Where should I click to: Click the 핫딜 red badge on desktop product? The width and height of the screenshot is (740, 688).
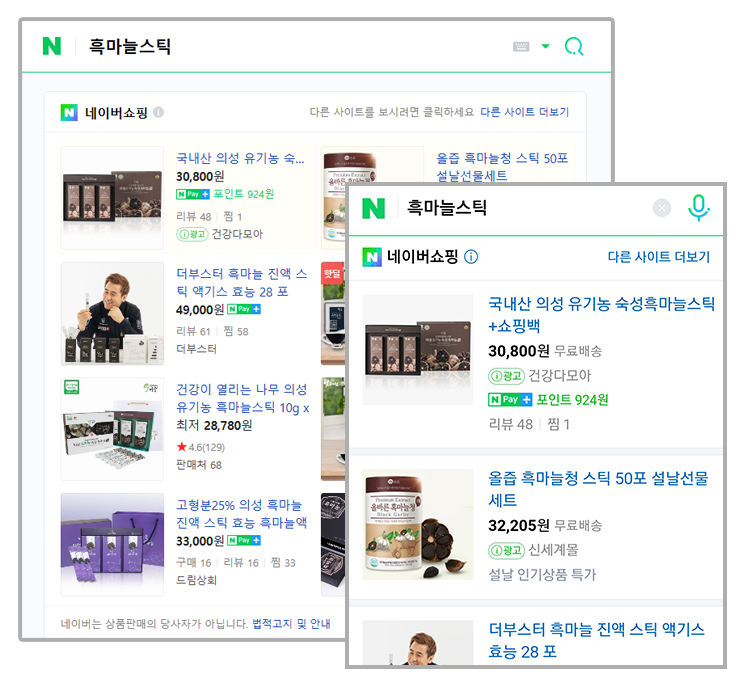point(332,273)
